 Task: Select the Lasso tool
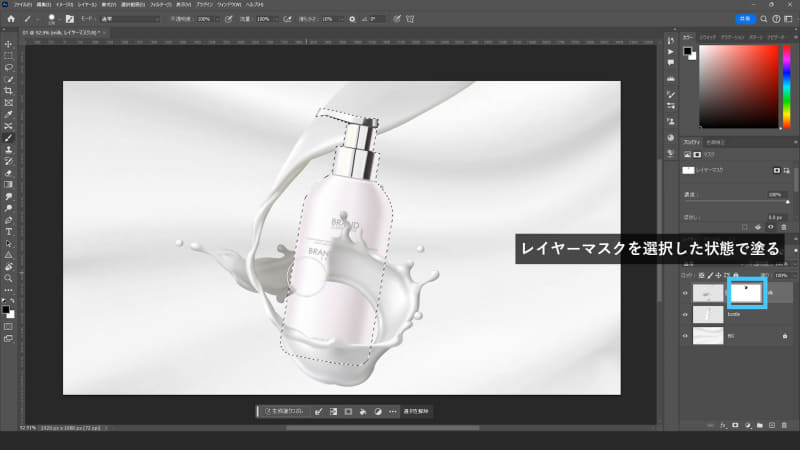8,68
